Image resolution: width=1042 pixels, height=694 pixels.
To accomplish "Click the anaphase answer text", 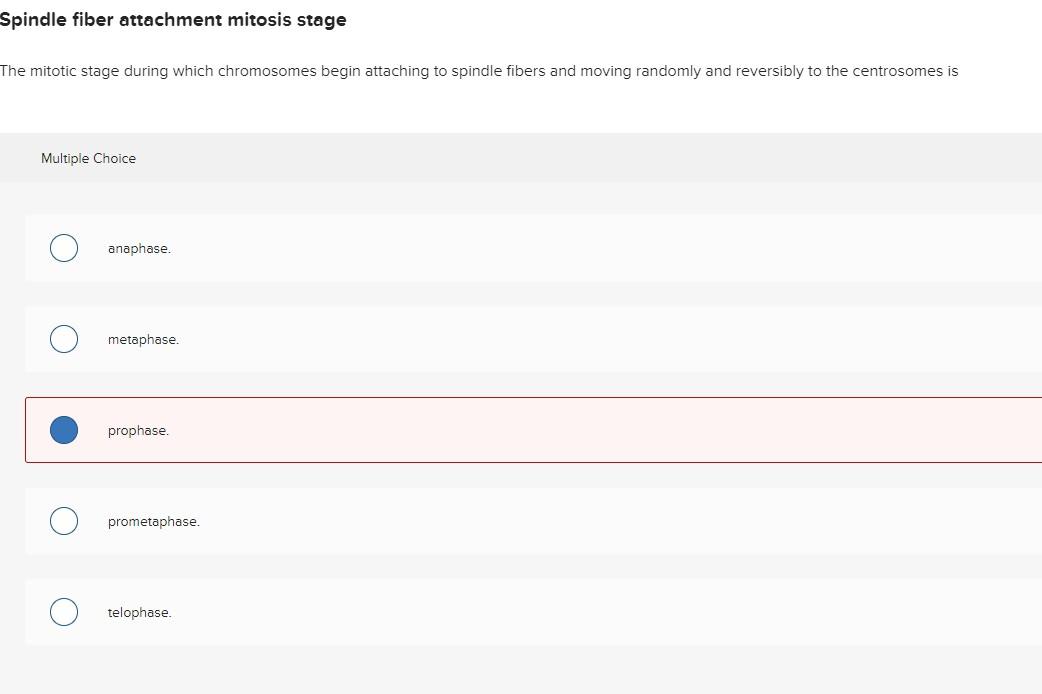I will click(x=139, y=248).
